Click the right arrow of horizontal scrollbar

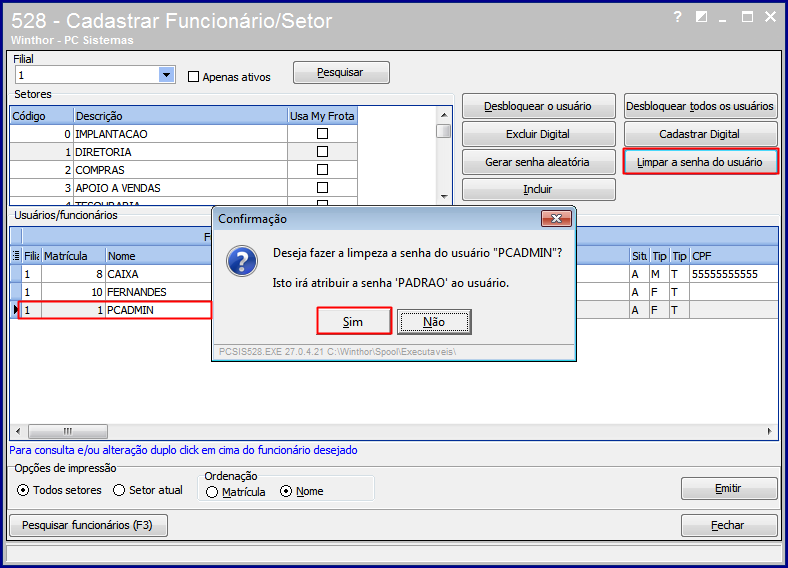[769, 431]
